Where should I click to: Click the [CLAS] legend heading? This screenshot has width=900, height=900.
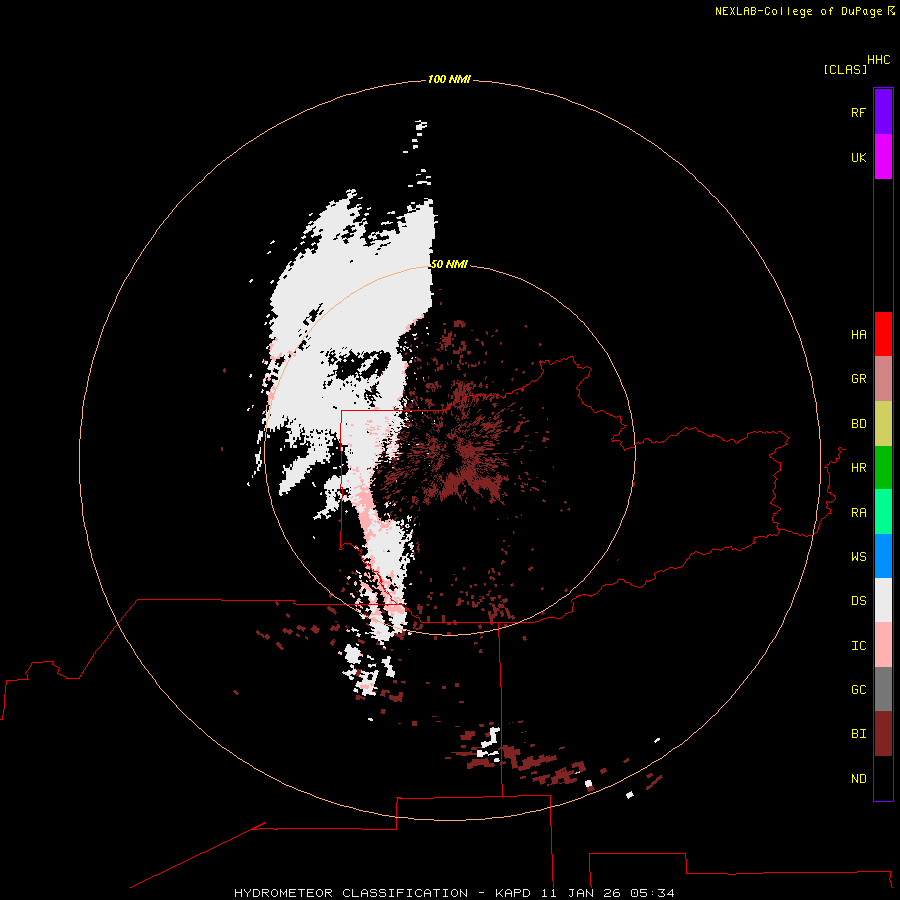click(845, 69)
